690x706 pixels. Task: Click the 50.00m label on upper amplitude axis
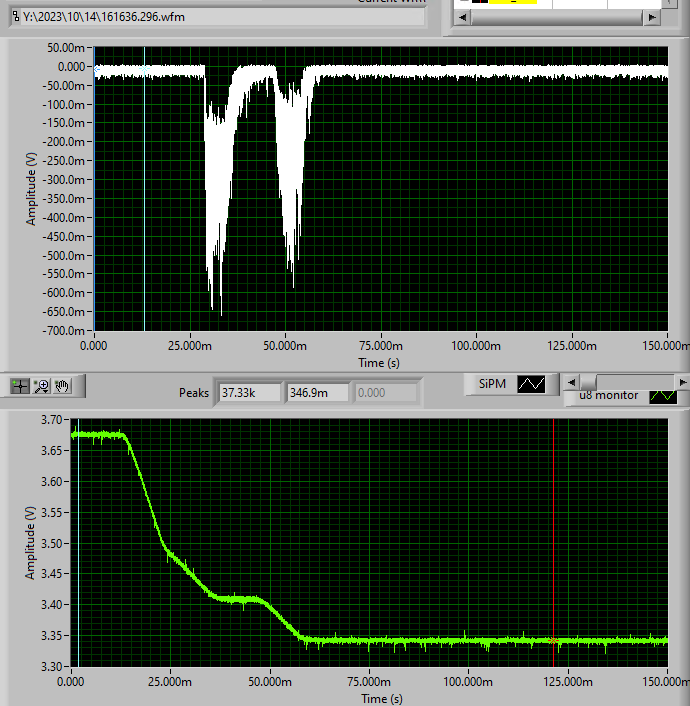(66, 48)
